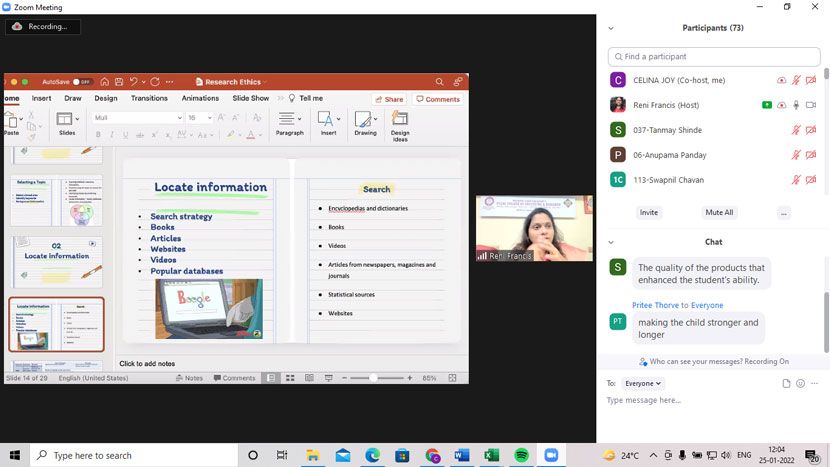Switch to slide sorter view icon
Image resolution: width=830 pixels, height=467 pixels.
tap(290, 378)
